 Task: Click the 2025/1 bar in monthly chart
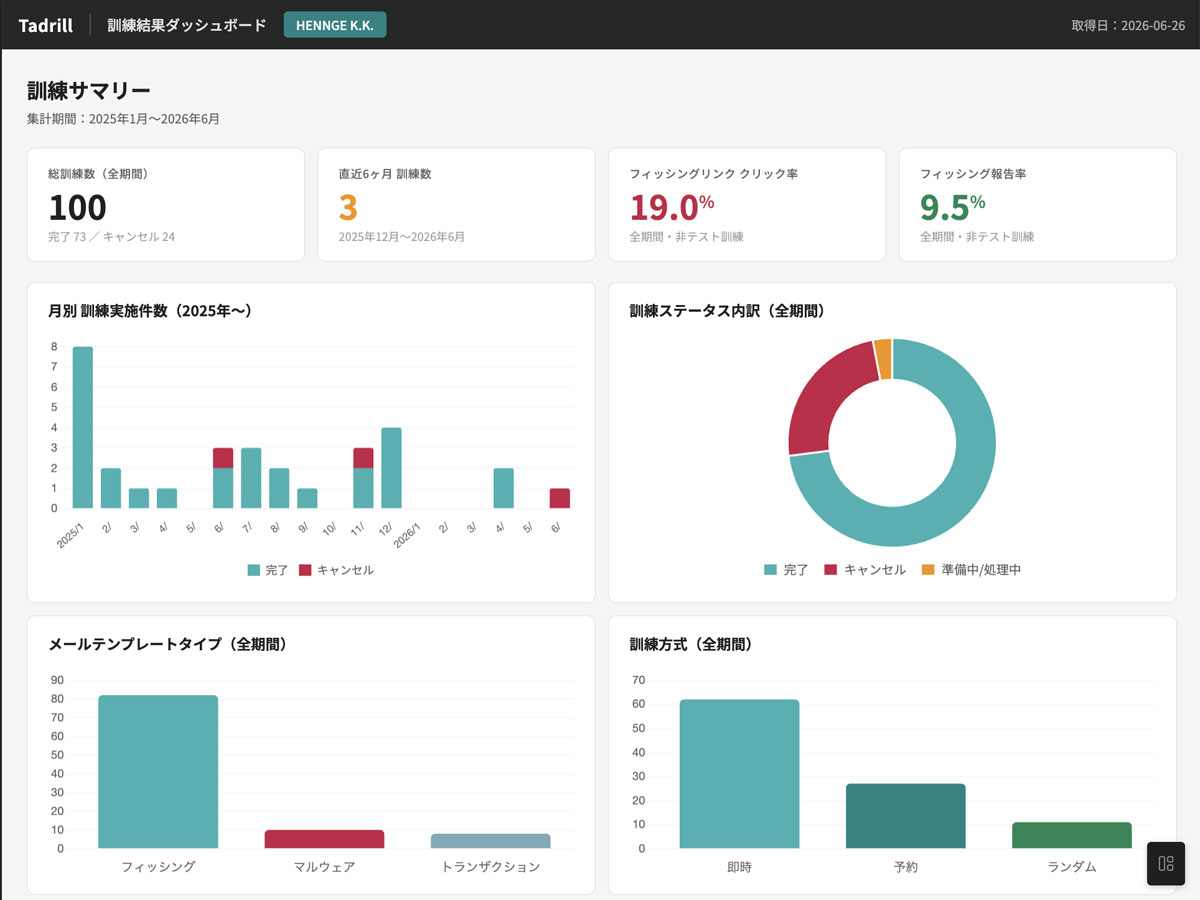tap(83, 427)
